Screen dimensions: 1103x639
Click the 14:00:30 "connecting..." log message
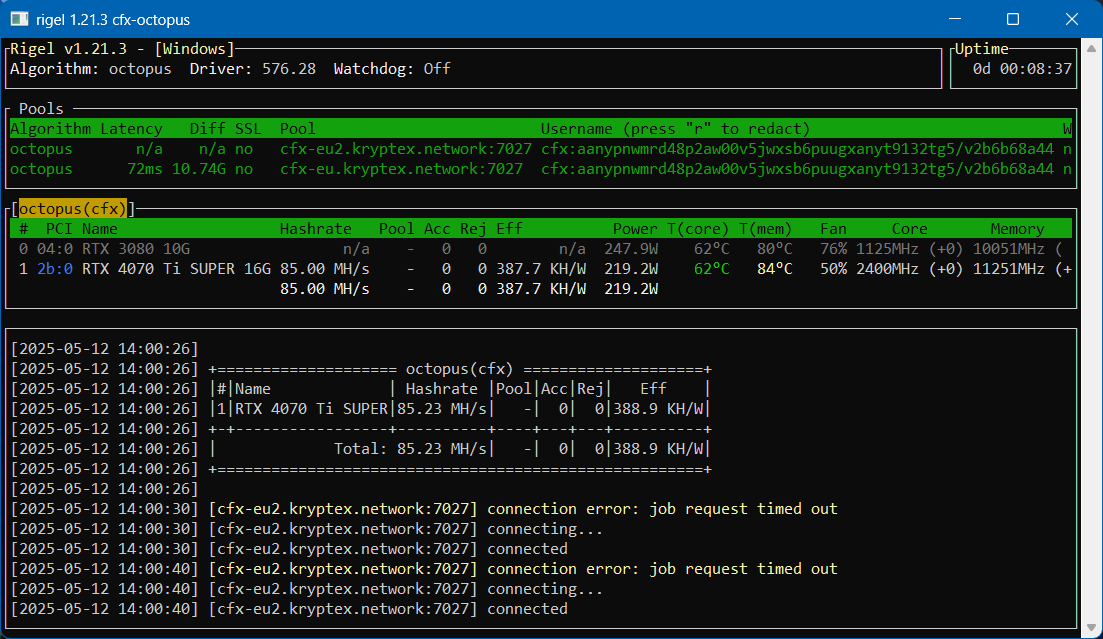(x=545, y=529)
